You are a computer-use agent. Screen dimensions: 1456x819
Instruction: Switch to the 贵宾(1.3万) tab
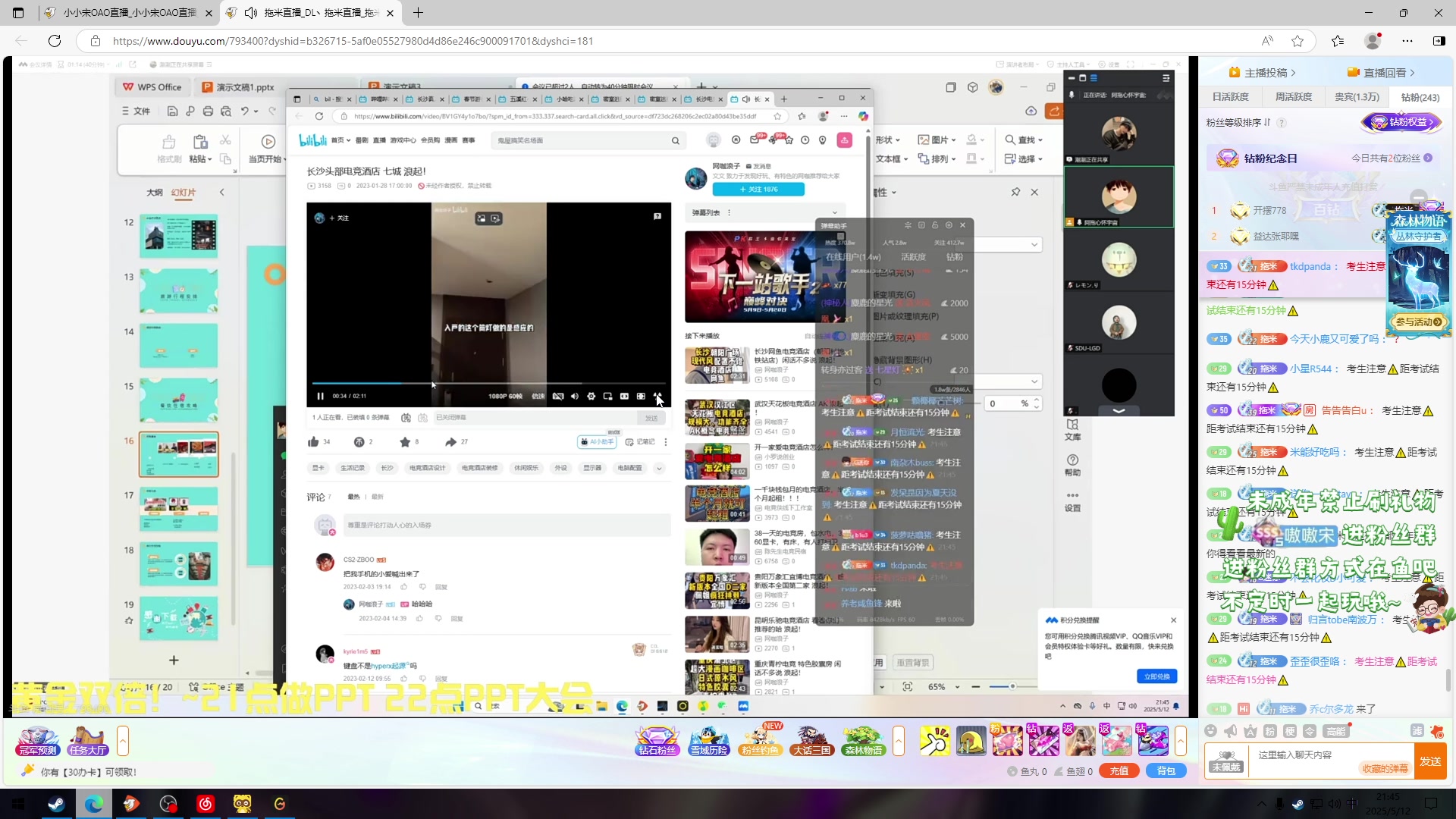1357,97
